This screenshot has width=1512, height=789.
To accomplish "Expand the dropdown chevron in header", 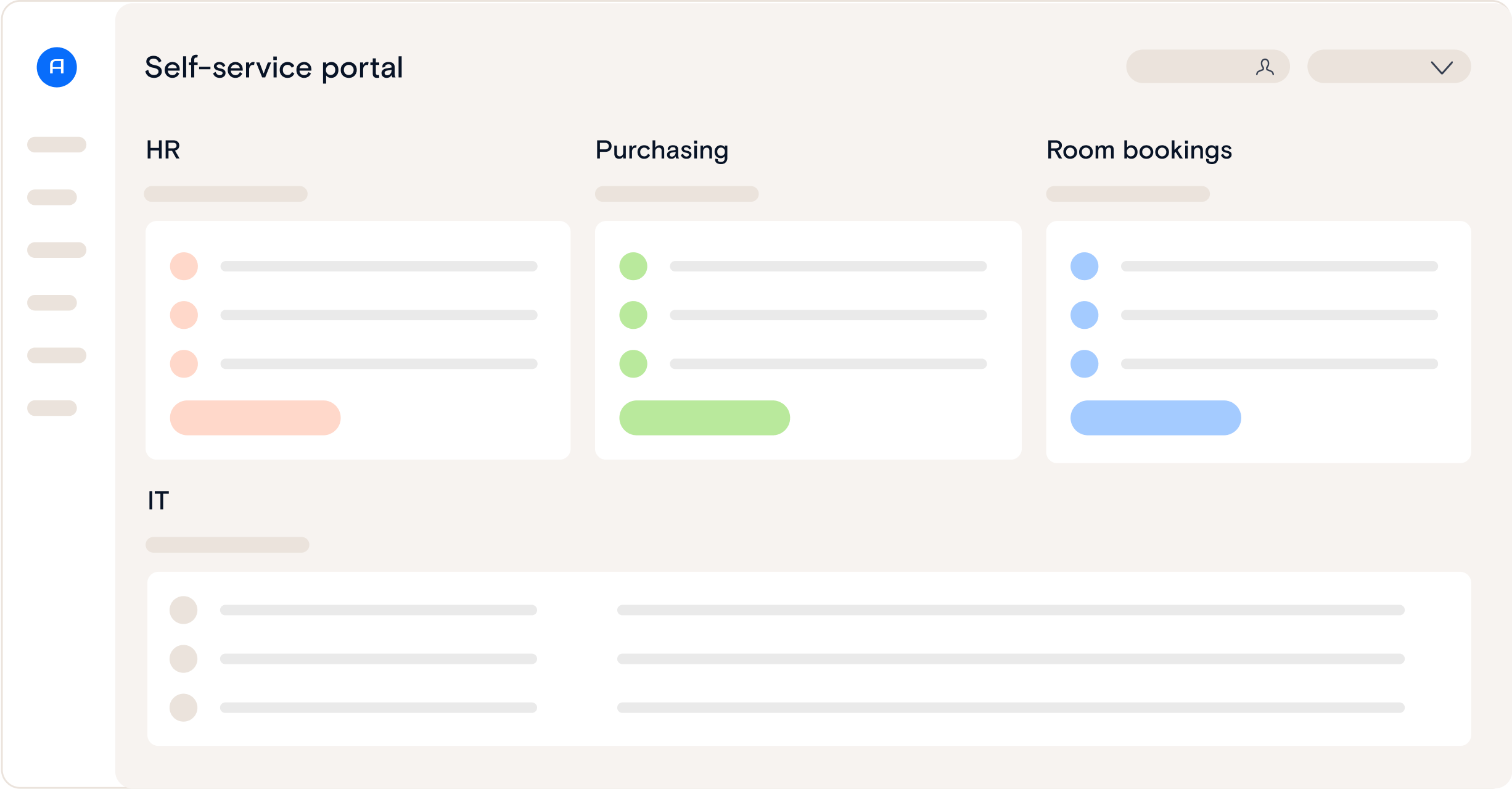I will 1442,67.
